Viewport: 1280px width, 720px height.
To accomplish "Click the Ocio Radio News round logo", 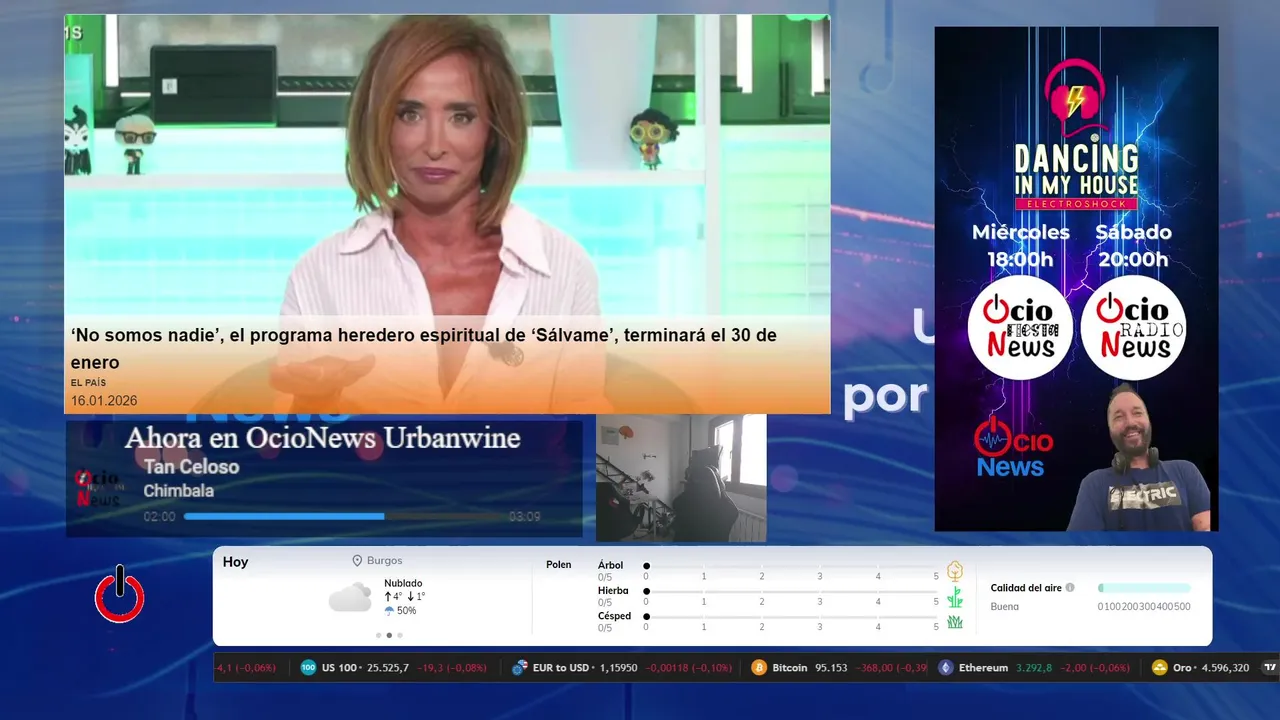I will point(1133,327).
